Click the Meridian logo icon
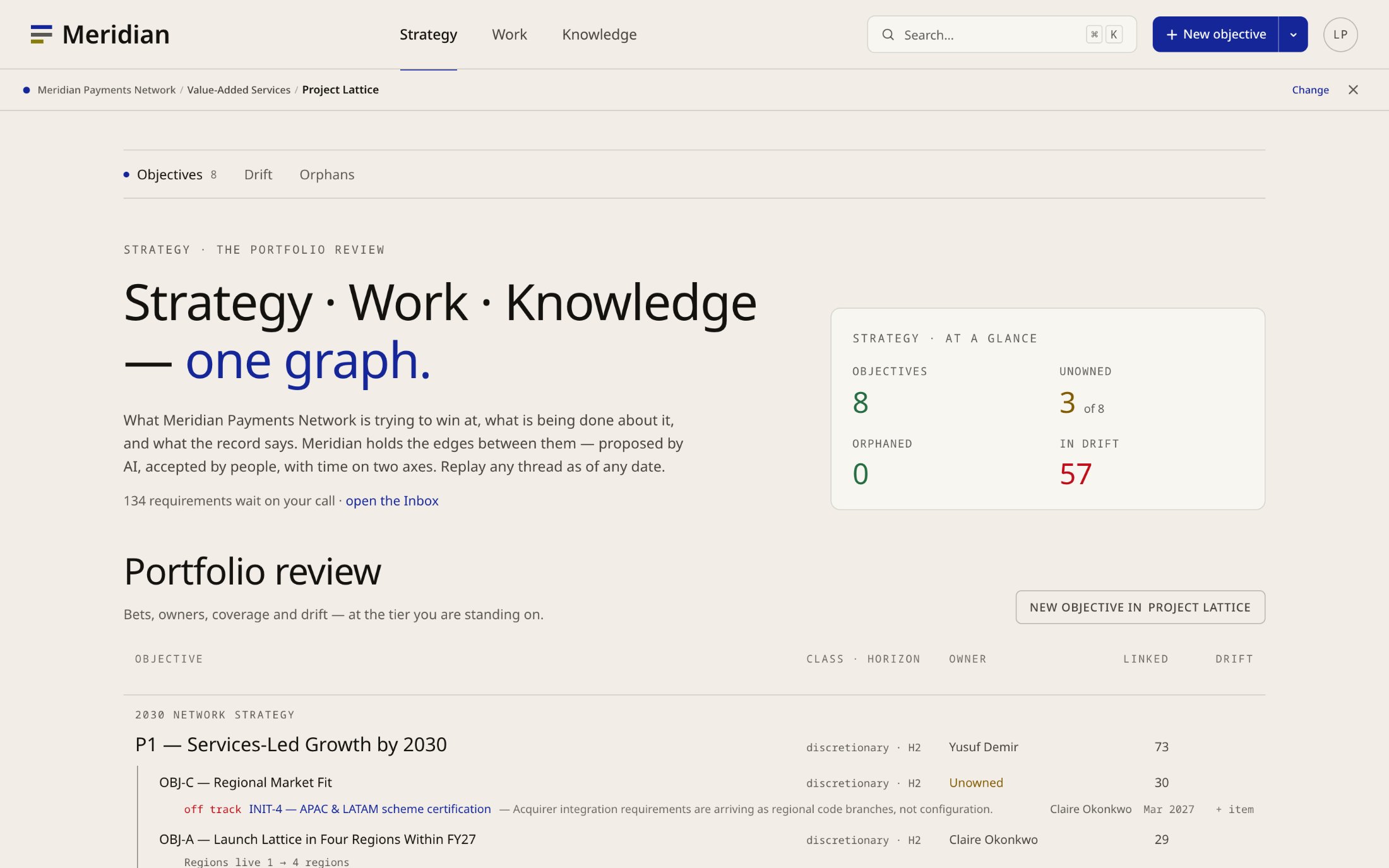 pos(41,34)
